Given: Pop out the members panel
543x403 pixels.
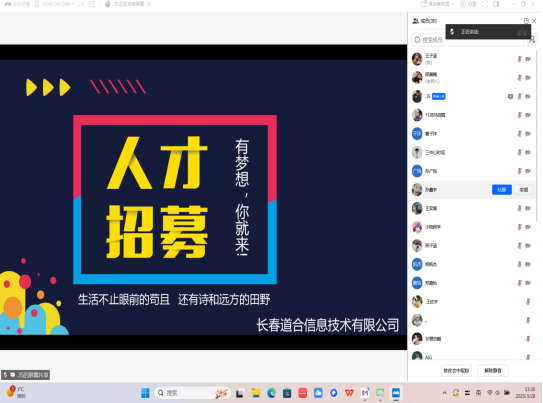Looking at the screenshot, I should 526,21.
